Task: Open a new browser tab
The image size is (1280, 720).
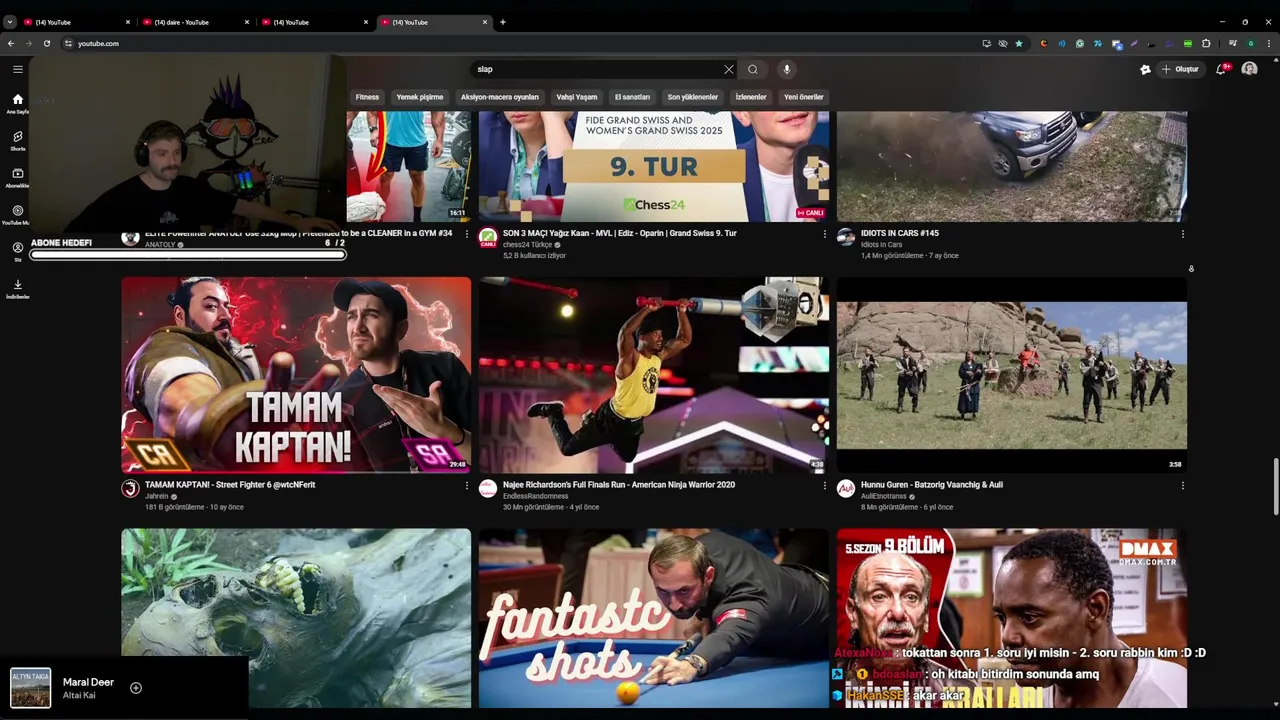Action: (503, 22)
